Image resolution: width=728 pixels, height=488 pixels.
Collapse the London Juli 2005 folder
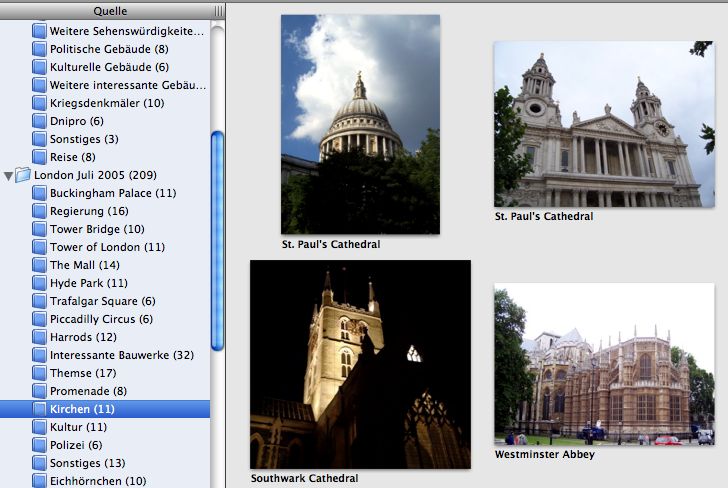click(x=8, y=176)
